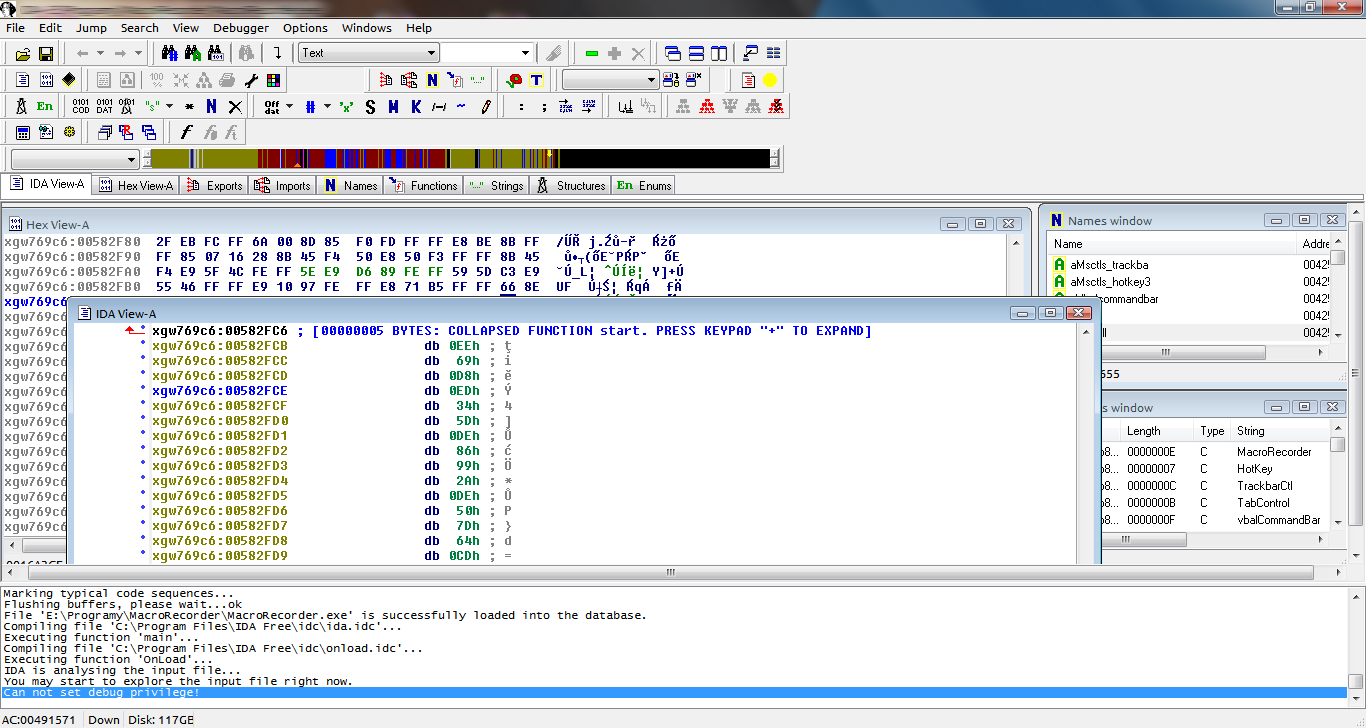Open the Debugger menu
Image resolution: width=1366 pixels, height=728 pixels.
241,28
